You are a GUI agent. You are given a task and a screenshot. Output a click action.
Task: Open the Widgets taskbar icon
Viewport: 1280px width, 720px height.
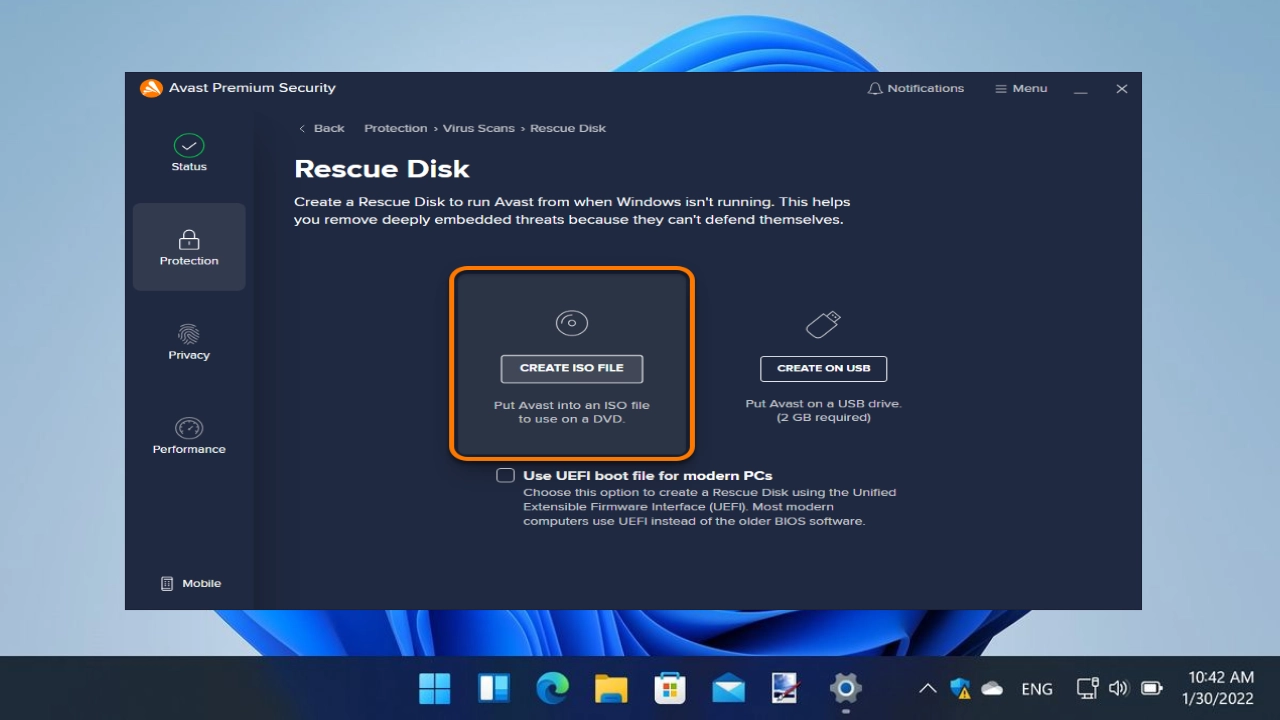pos(494,688)
